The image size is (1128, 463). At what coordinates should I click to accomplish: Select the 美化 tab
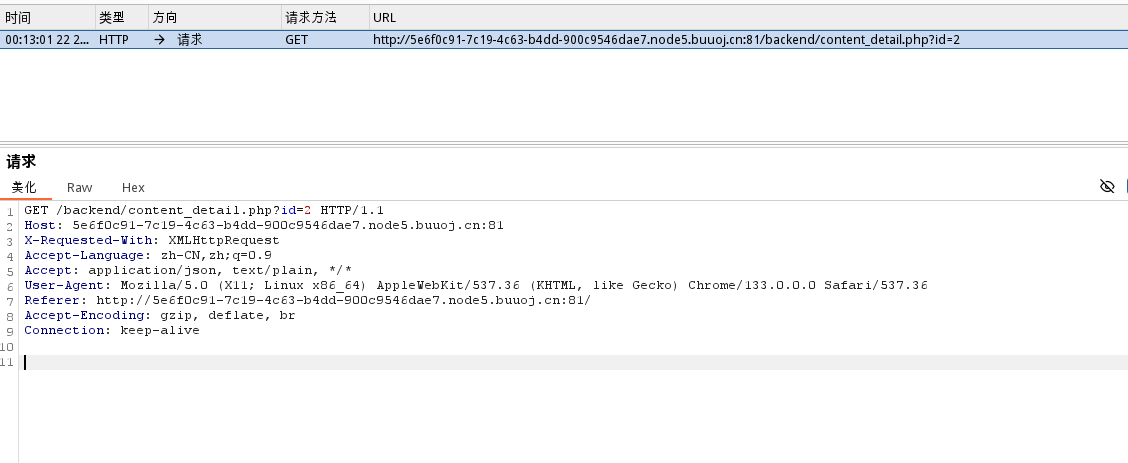24,188
